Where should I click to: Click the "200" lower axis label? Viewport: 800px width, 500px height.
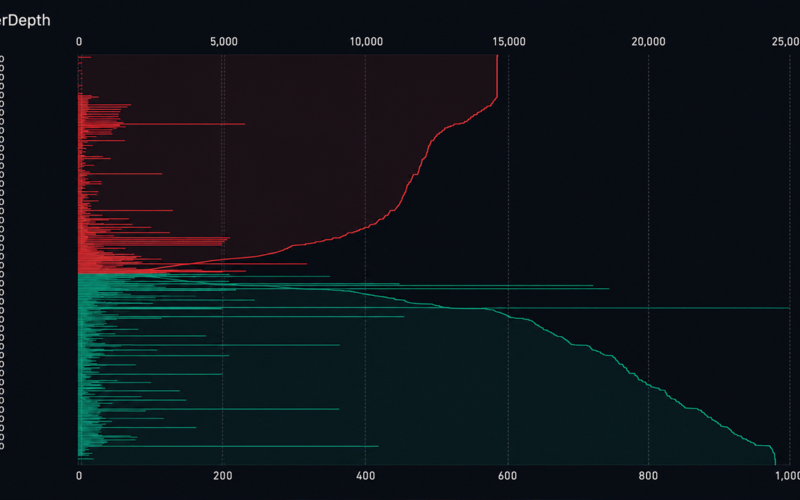coord(222,476)
